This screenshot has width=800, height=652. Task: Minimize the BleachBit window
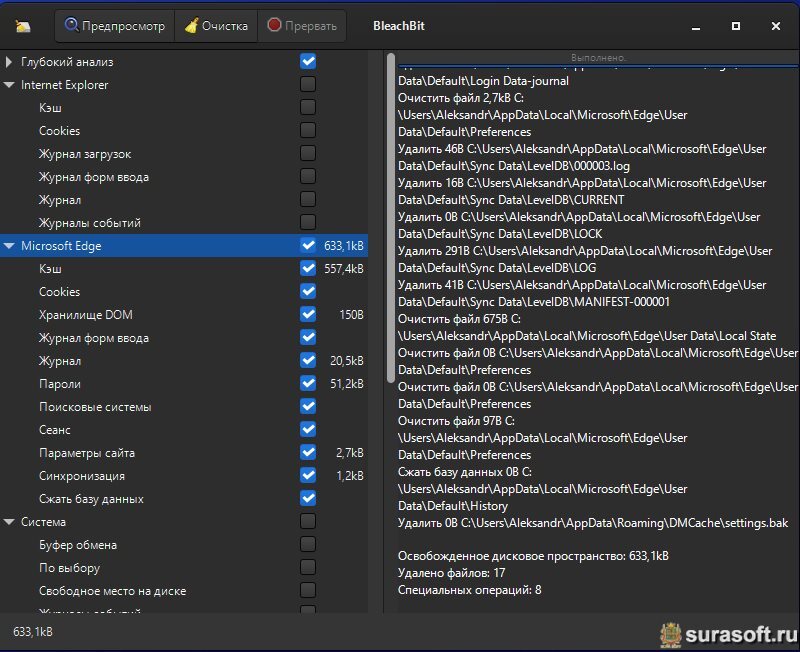[695, 26]
